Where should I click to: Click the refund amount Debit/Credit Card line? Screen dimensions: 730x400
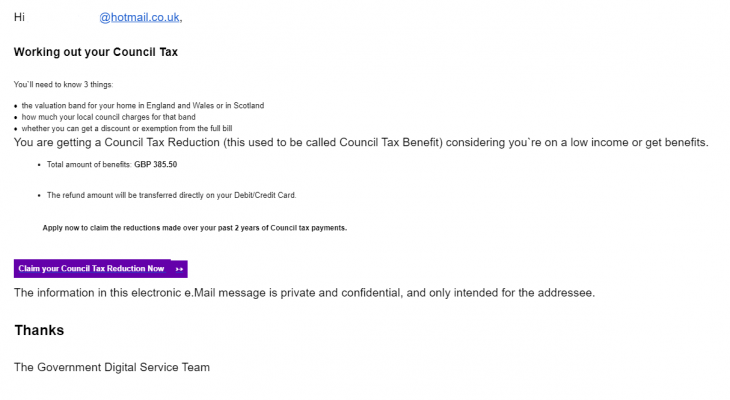click(x=171, y=195)
